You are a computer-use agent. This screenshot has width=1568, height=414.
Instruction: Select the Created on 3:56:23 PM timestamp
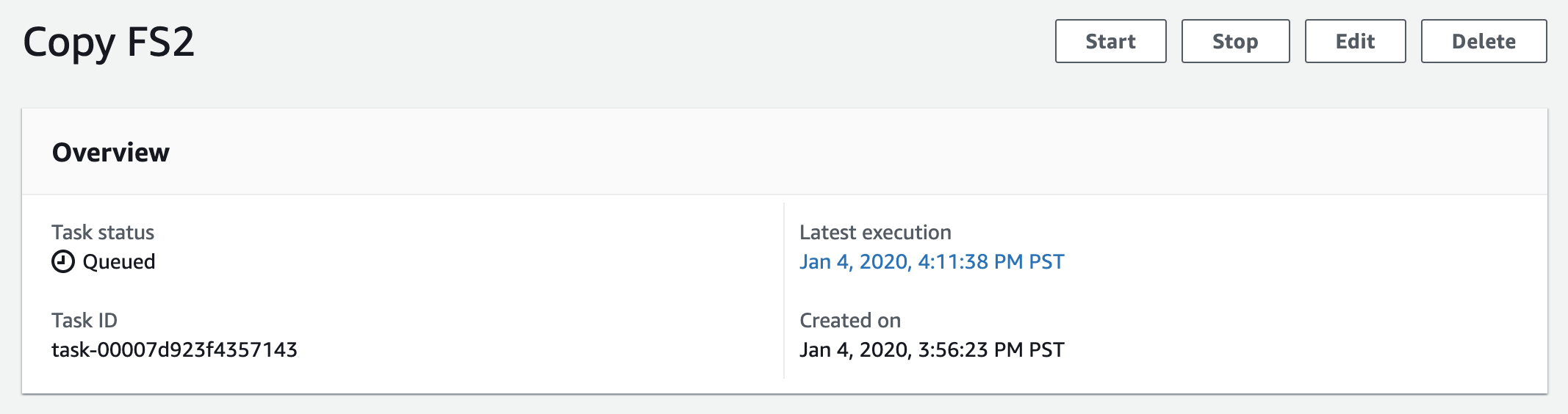coord(932,350)
